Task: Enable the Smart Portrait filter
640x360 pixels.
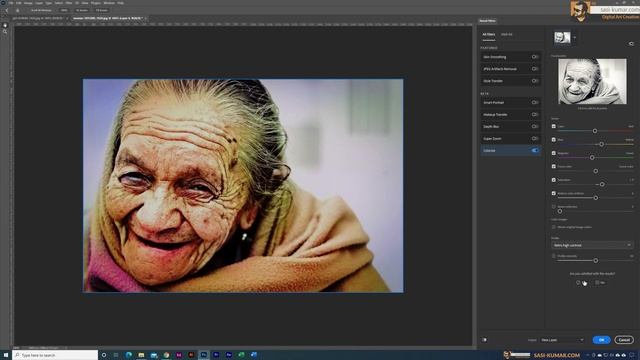Action: 535,102
